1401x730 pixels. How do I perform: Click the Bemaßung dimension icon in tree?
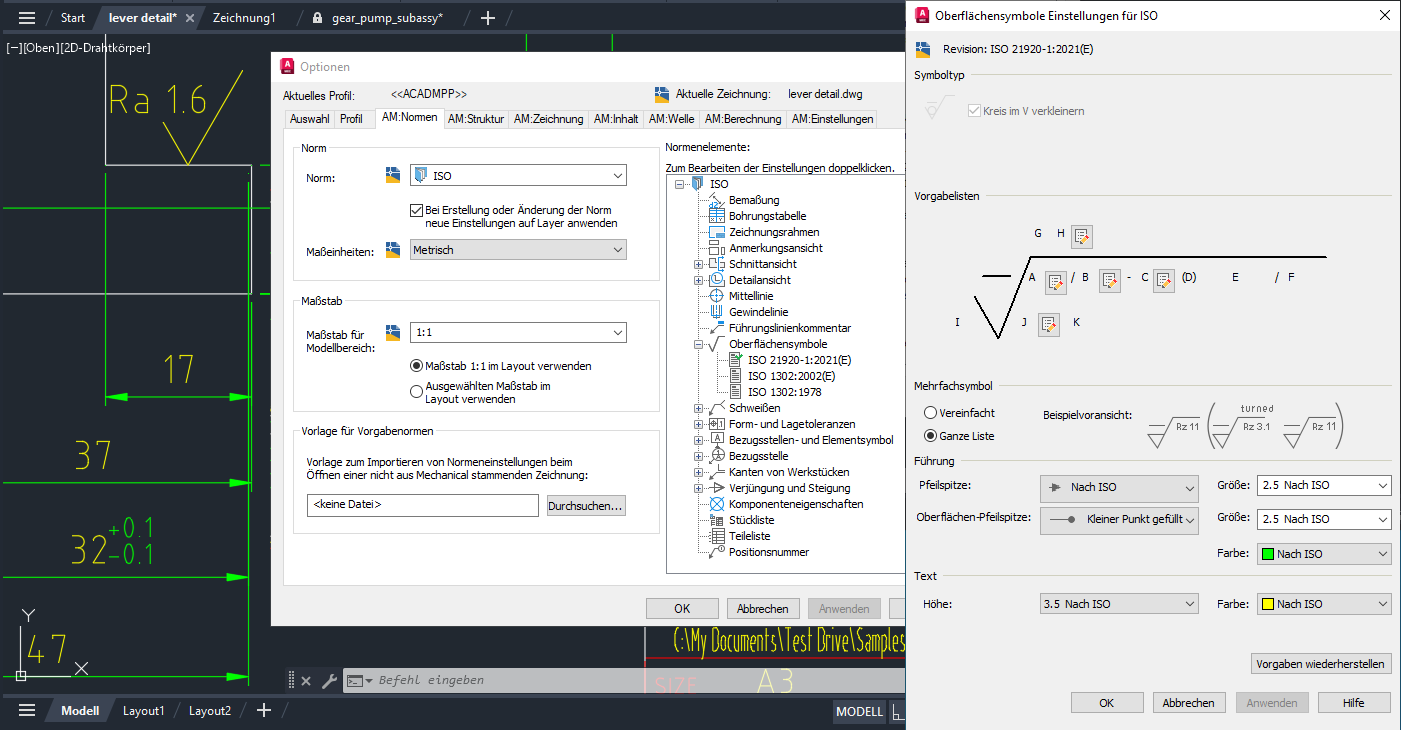[716, 200]
